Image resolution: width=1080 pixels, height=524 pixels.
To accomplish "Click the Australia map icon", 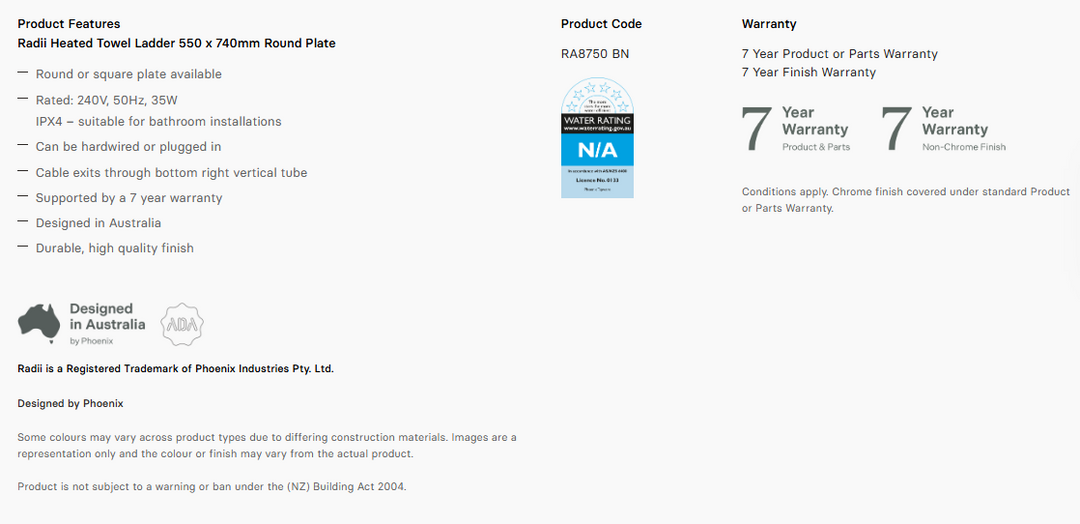I will click(40, 323).
